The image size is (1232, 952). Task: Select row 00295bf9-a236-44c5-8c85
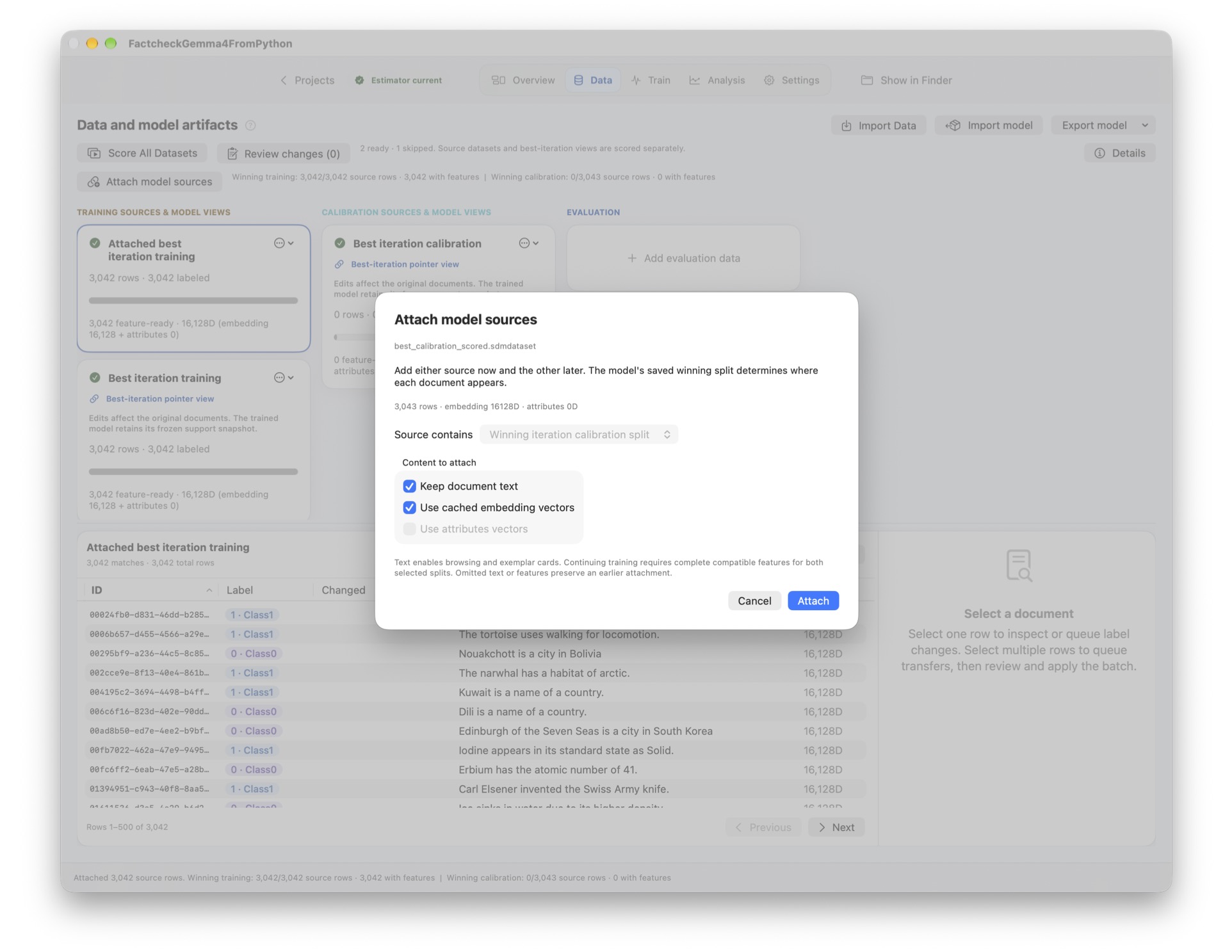[x=475, y=654]
